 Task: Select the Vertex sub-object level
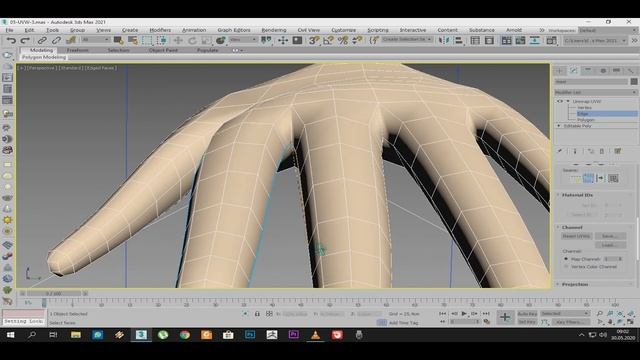coord(584,107)
